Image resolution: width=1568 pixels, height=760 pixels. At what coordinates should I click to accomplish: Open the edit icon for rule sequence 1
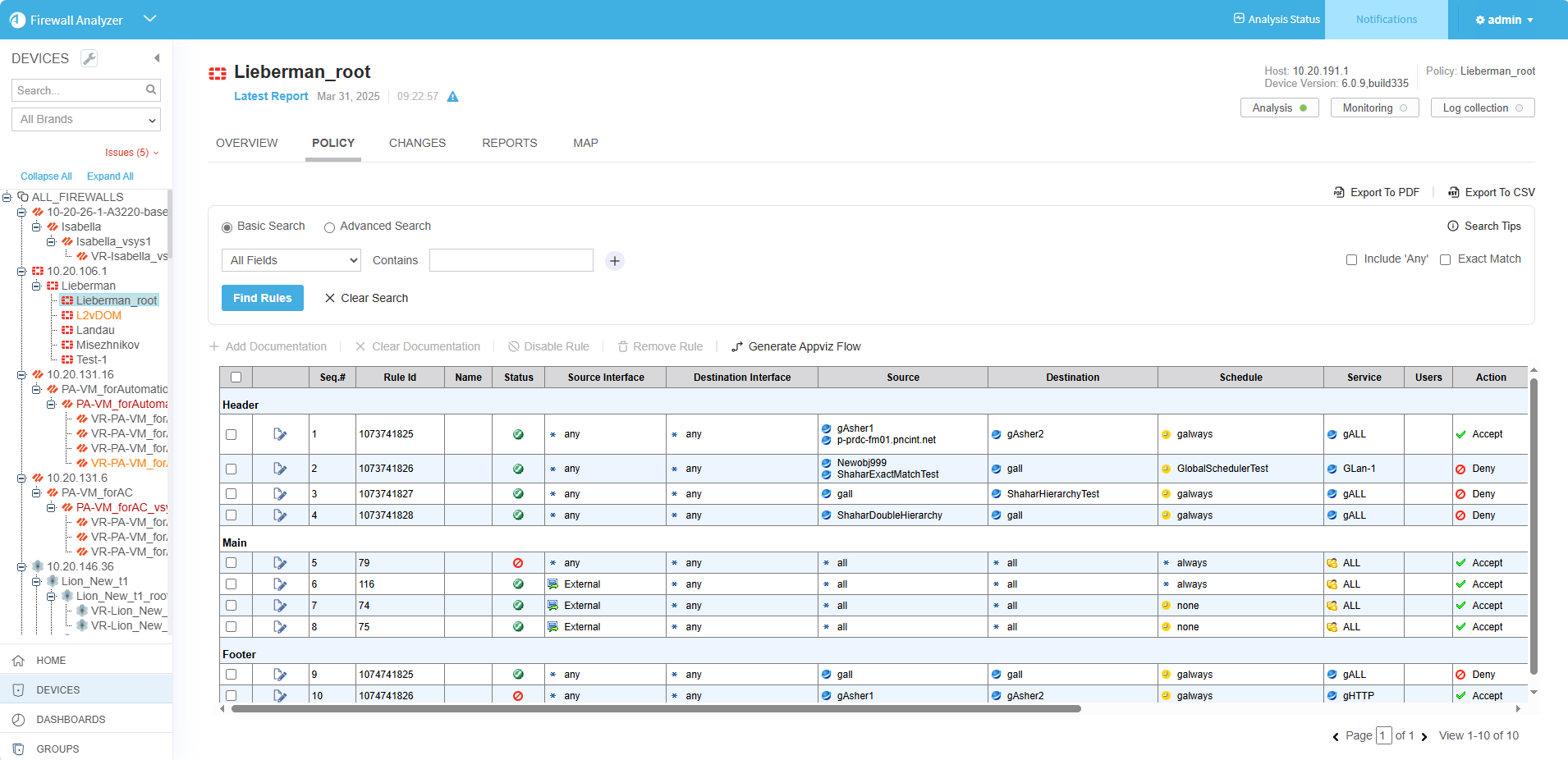(280, 434)
